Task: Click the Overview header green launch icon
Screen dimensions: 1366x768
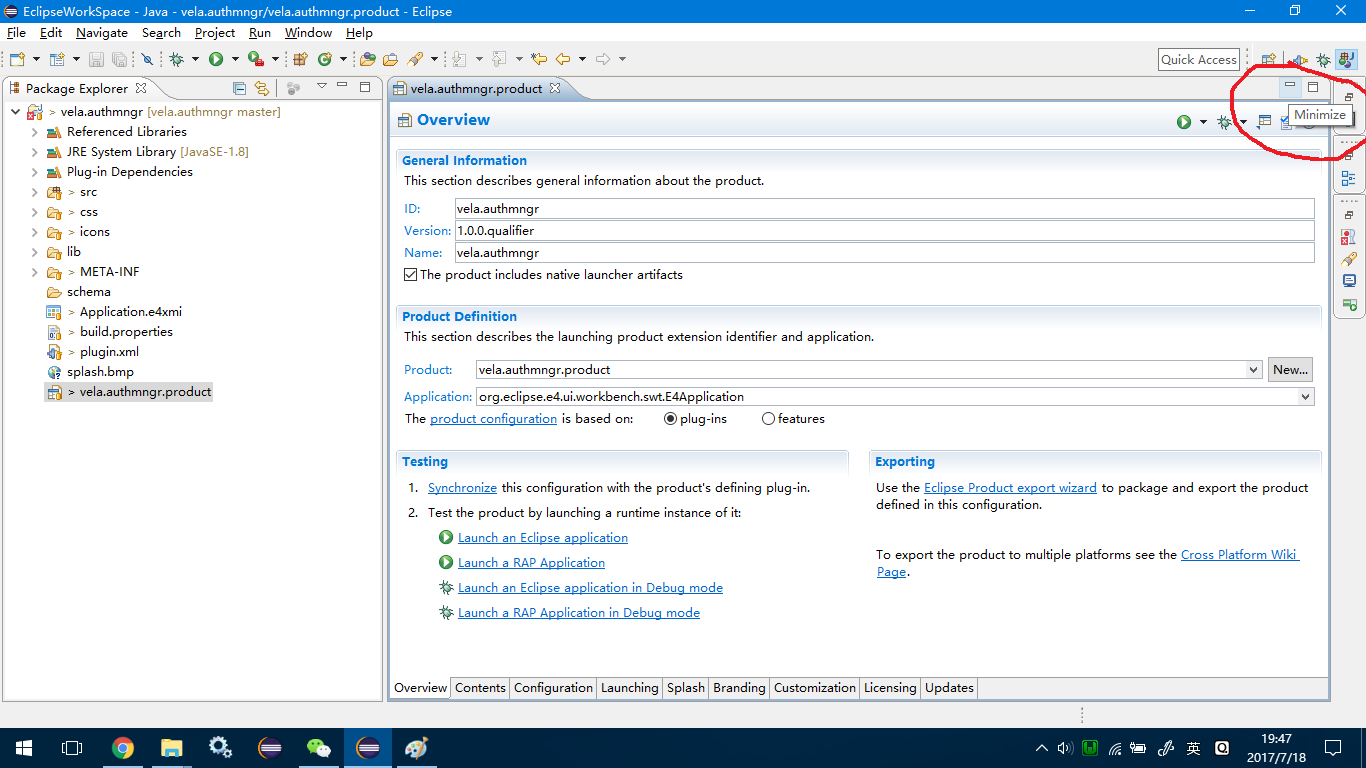Action: [x=1184, y=122]
